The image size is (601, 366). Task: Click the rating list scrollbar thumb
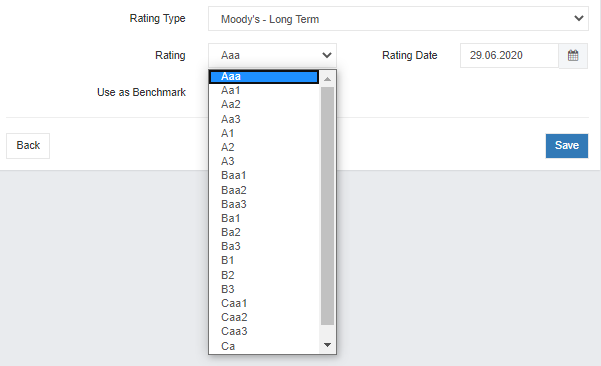click(327, 206)
